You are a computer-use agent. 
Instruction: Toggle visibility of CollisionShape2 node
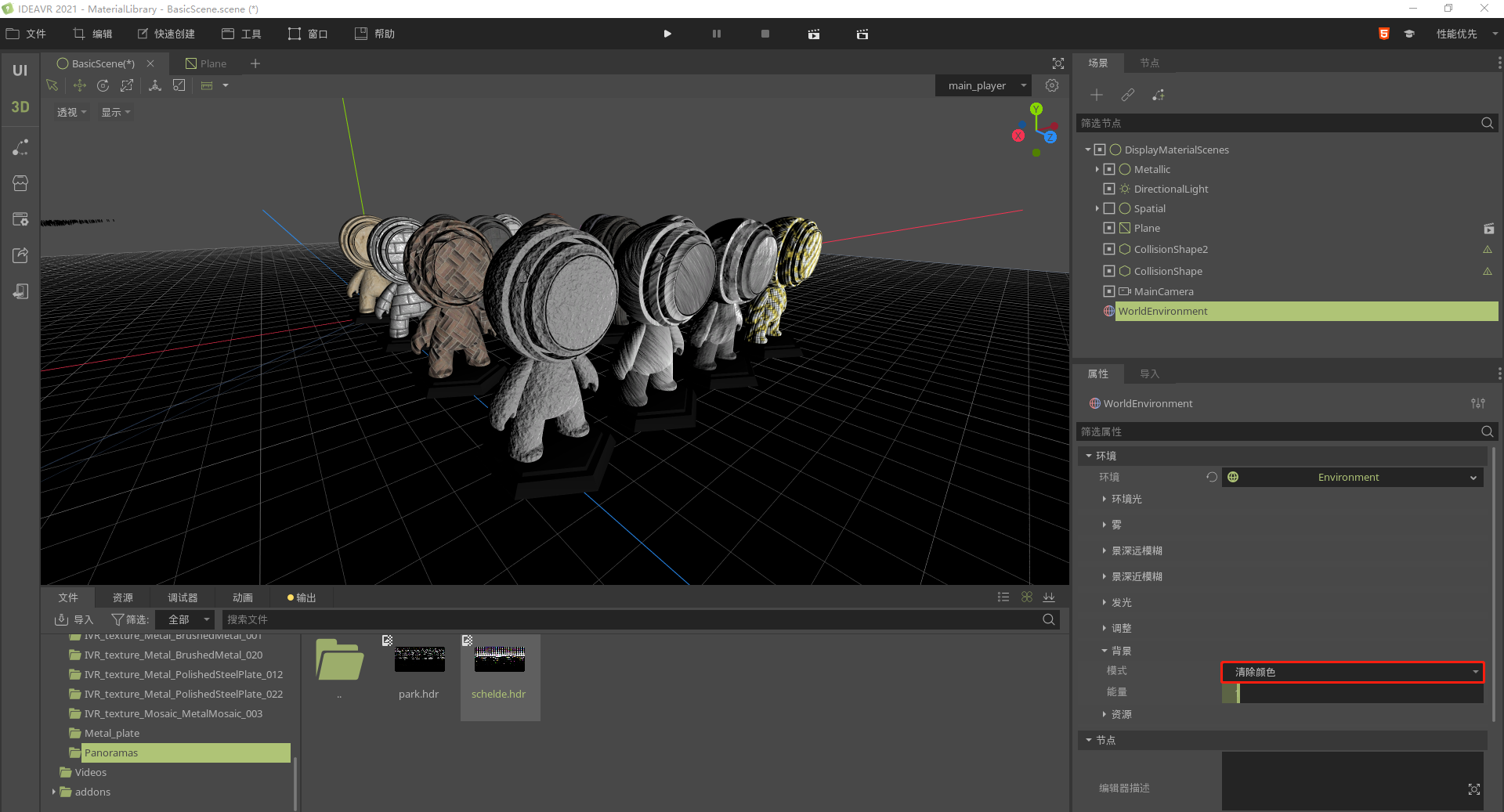pyautogui.click(x=1109, y=249)
